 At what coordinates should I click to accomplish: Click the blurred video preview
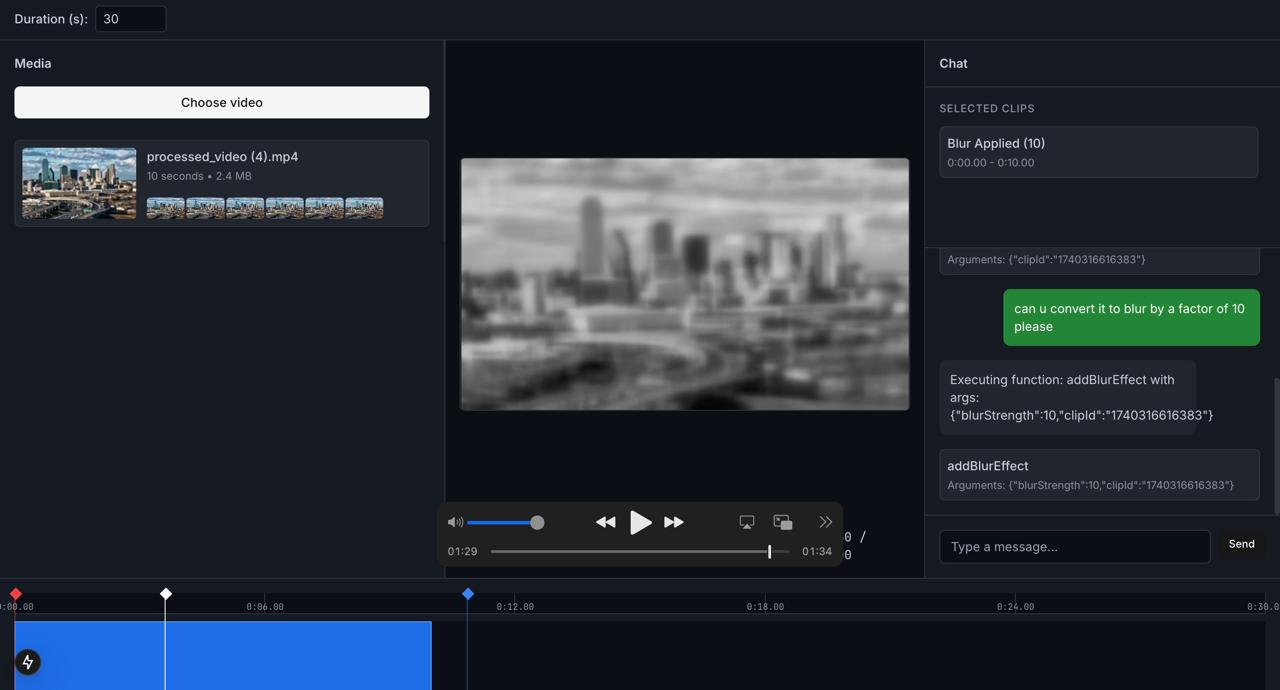[x=685, y=284]
